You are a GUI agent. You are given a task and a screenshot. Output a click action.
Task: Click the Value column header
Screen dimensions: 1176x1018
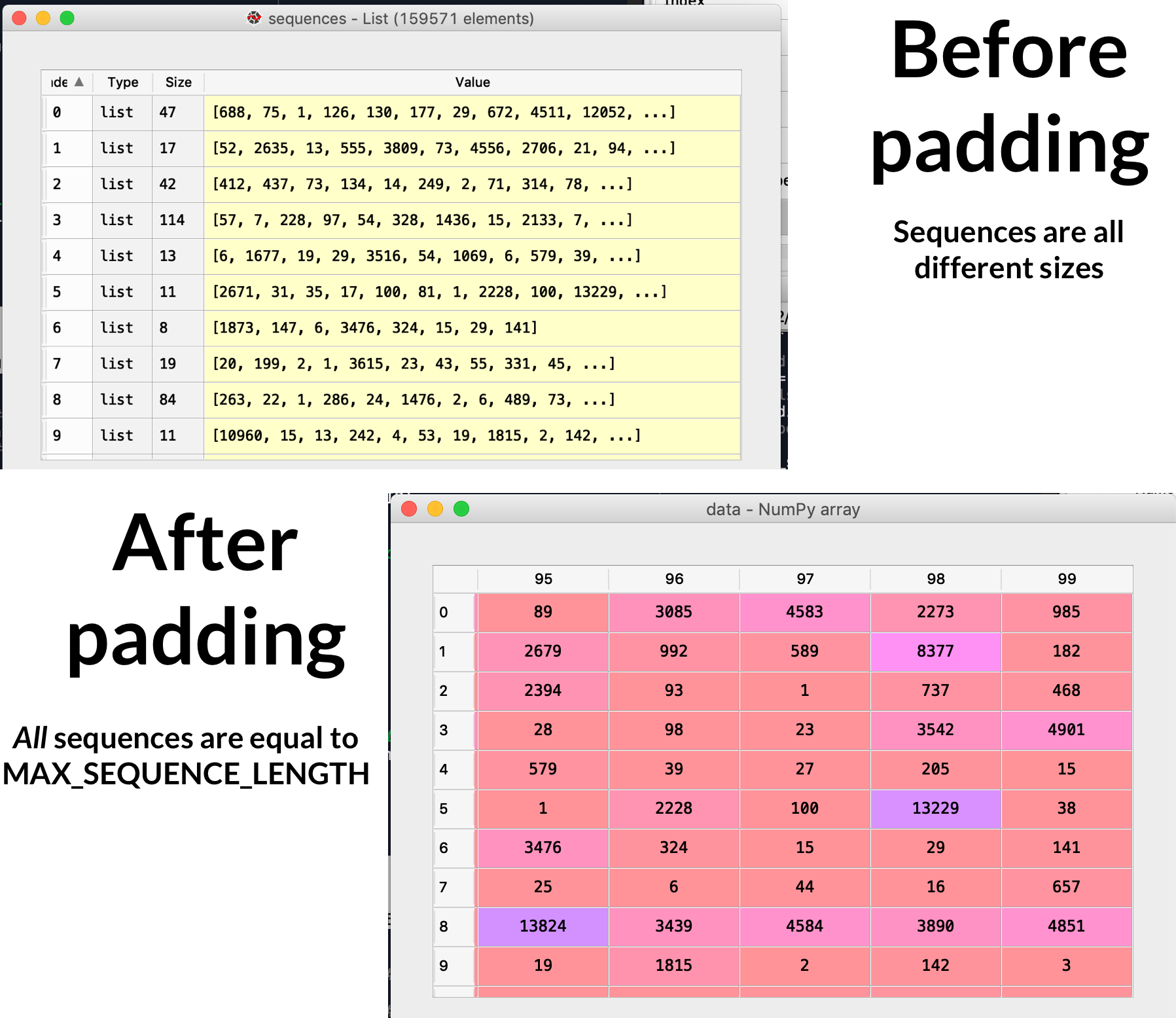pyautogui.click(x=472, y=82)
